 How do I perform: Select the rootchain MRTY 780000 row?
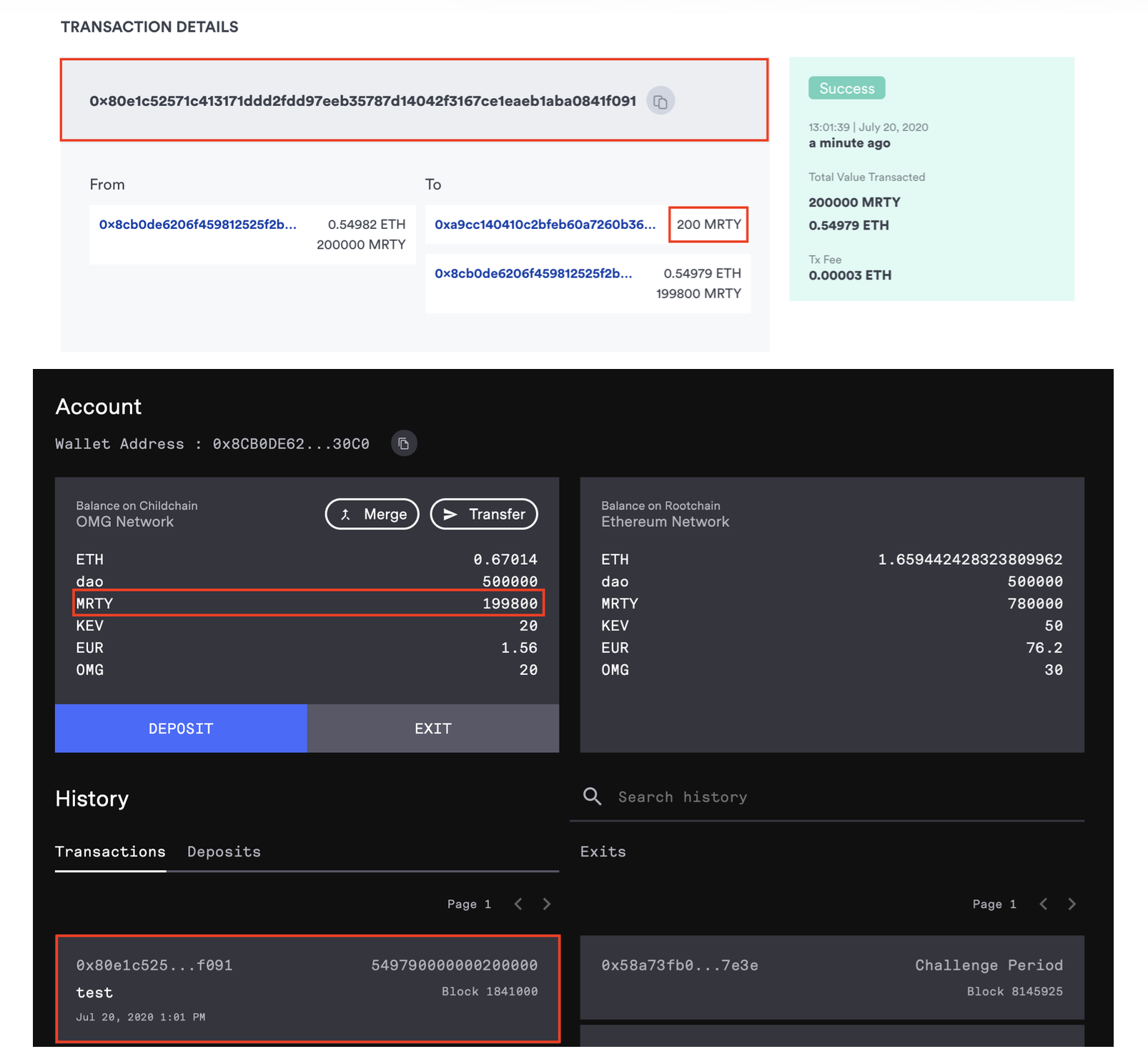[x=832, y=604]
